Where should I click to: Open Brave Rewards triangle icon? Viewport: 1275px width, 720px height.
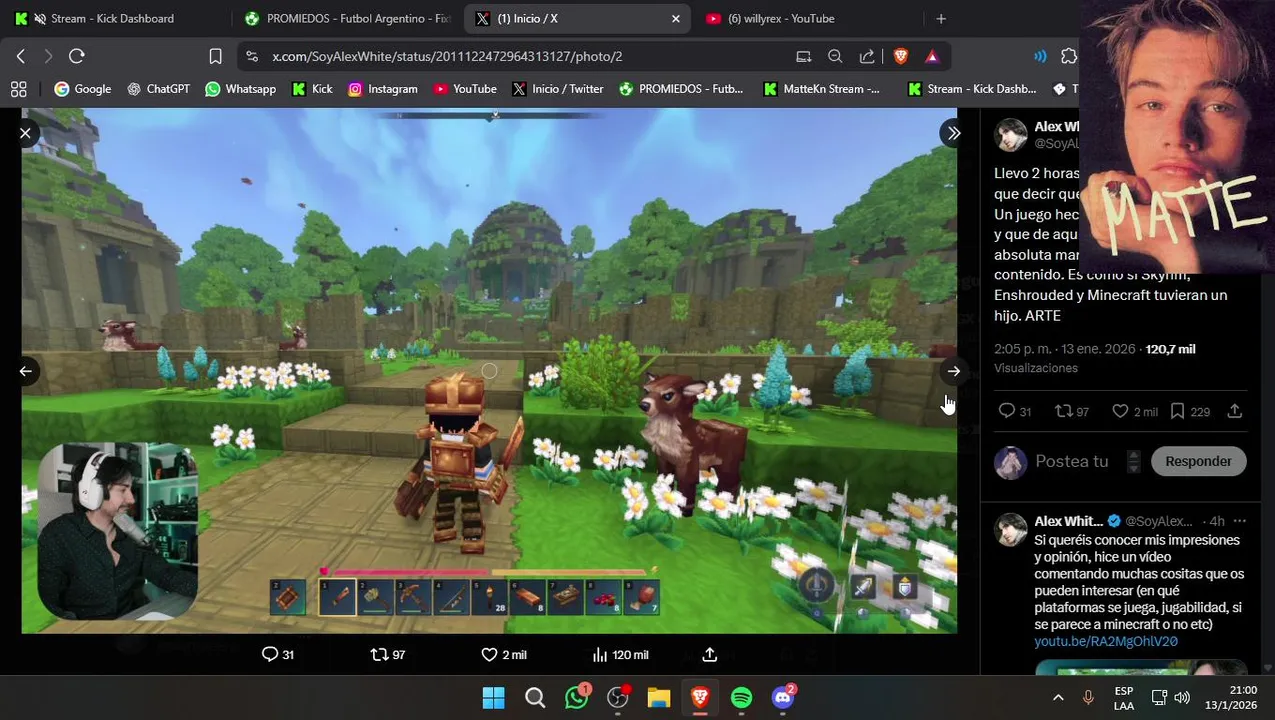tap(932, 57)
